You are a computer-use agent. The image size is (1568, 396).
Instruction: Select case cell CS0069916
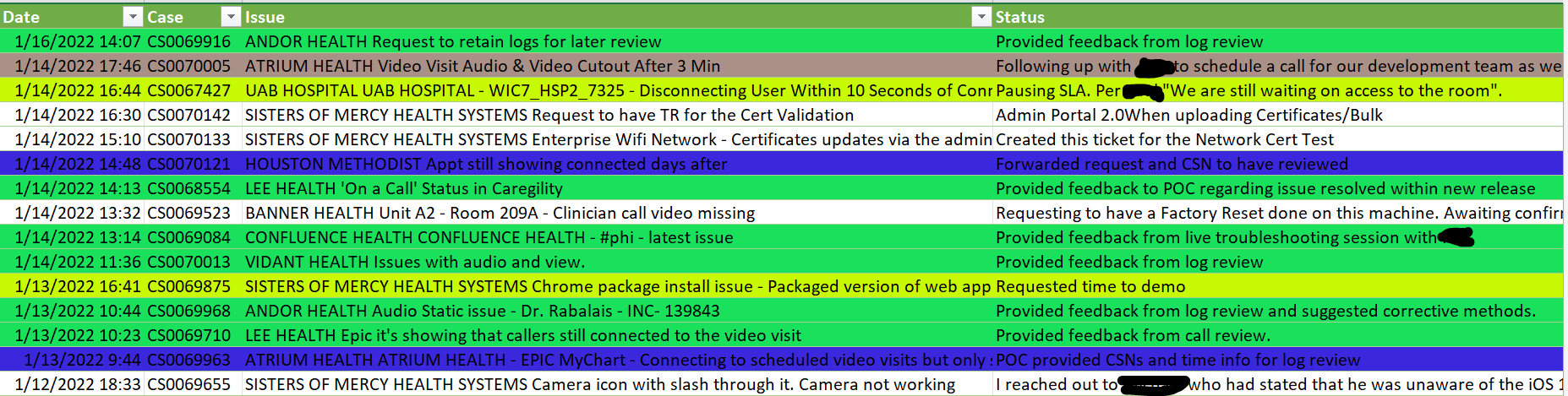point(194,41)
